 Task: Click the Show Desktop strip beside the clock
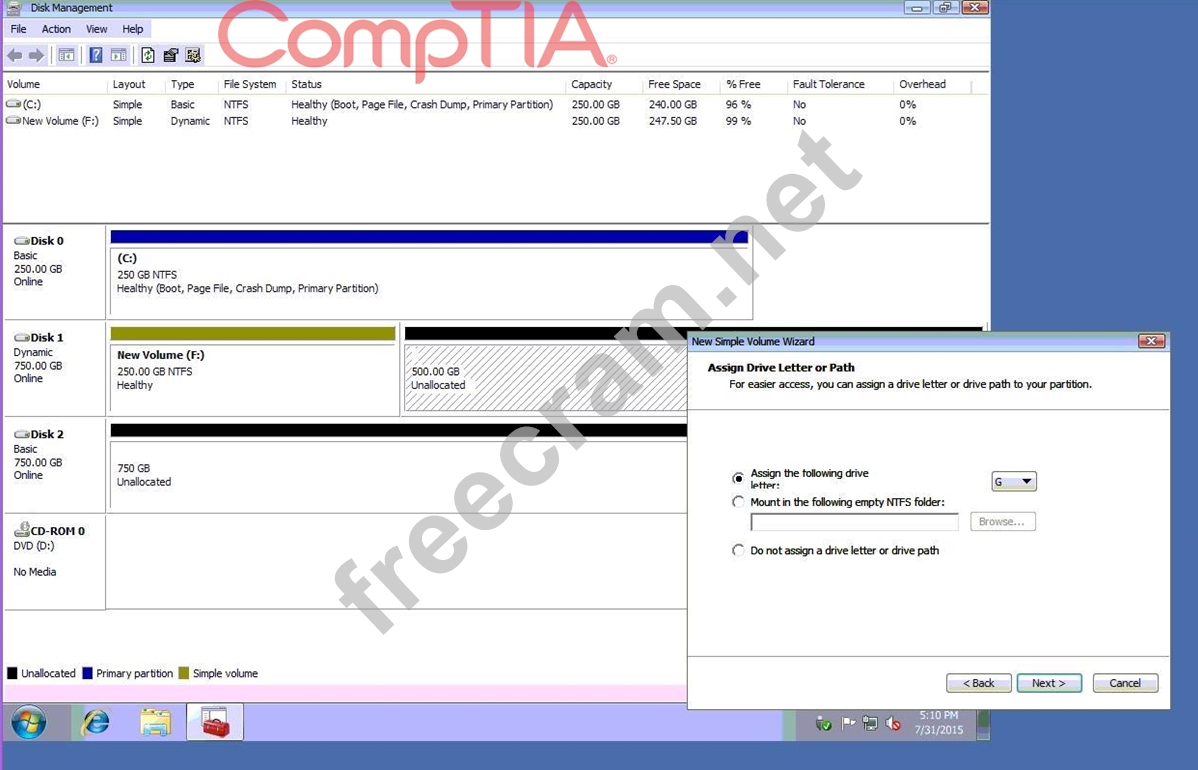pyautogui.click(x=983, y=723)
